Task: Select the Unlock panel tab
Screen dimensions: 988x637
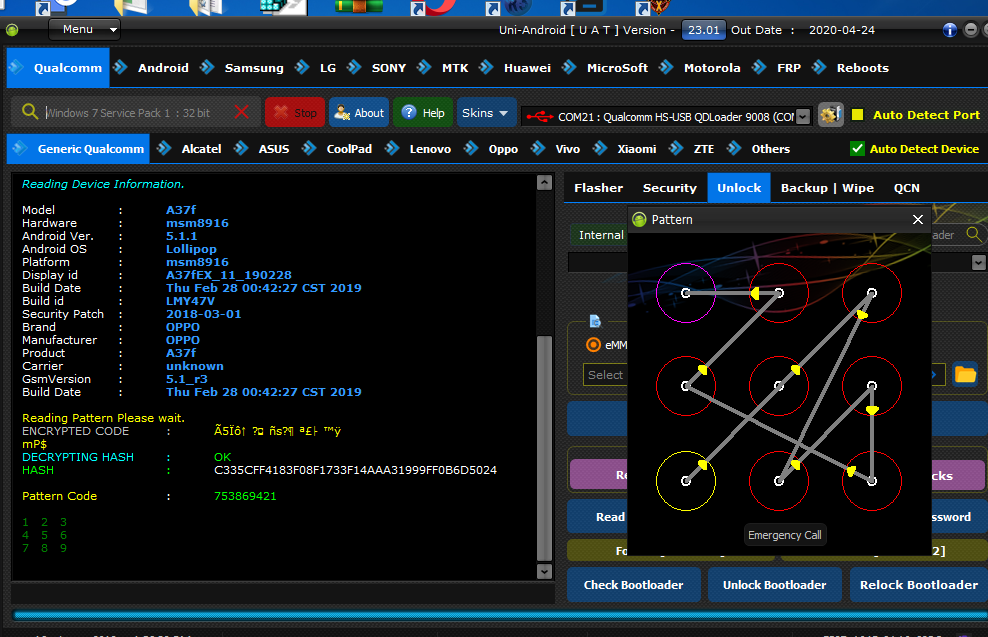Action: (x=739, y=188)
